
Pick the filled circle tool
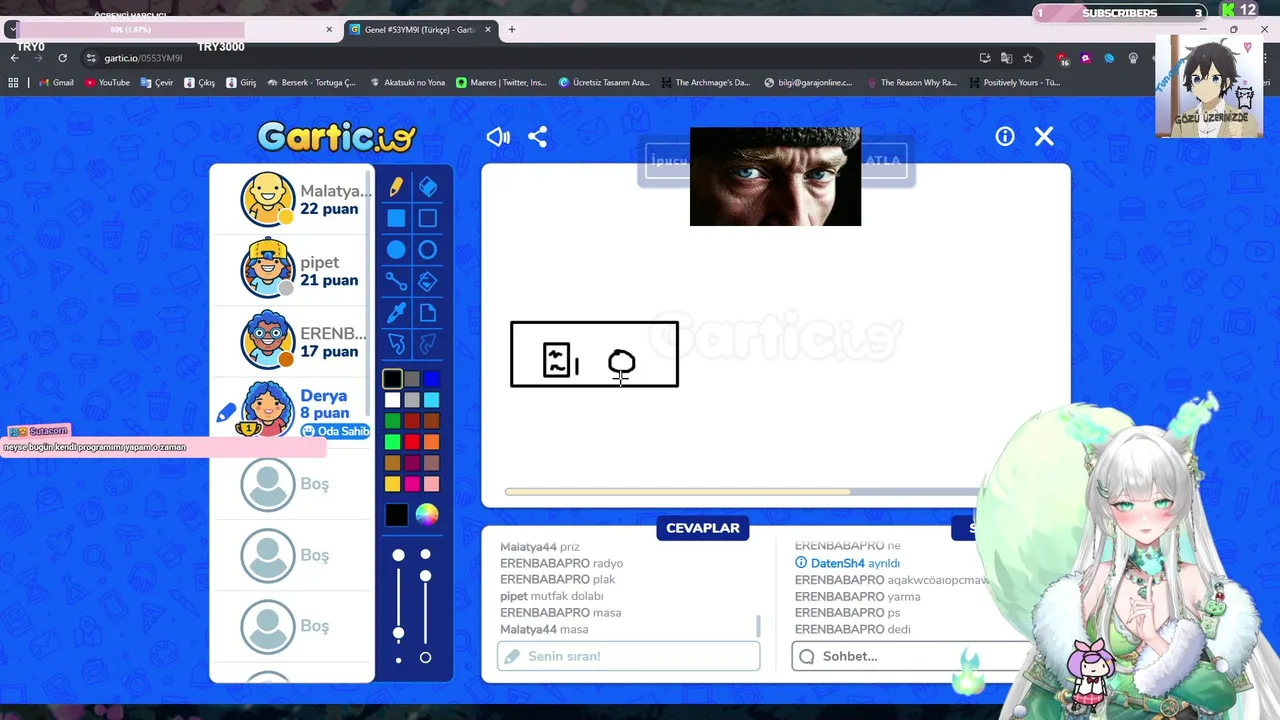tap(396, 250)
